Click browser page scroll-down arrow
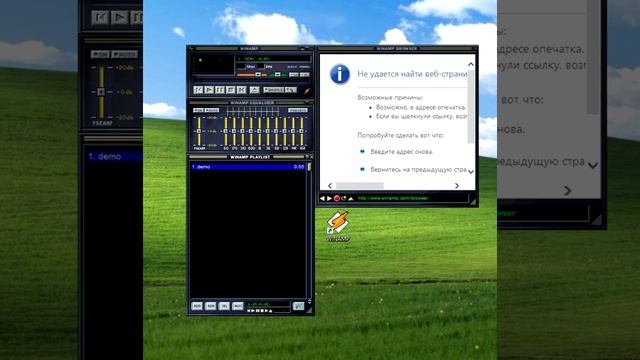640x360 pixels. tap(471, 171)
